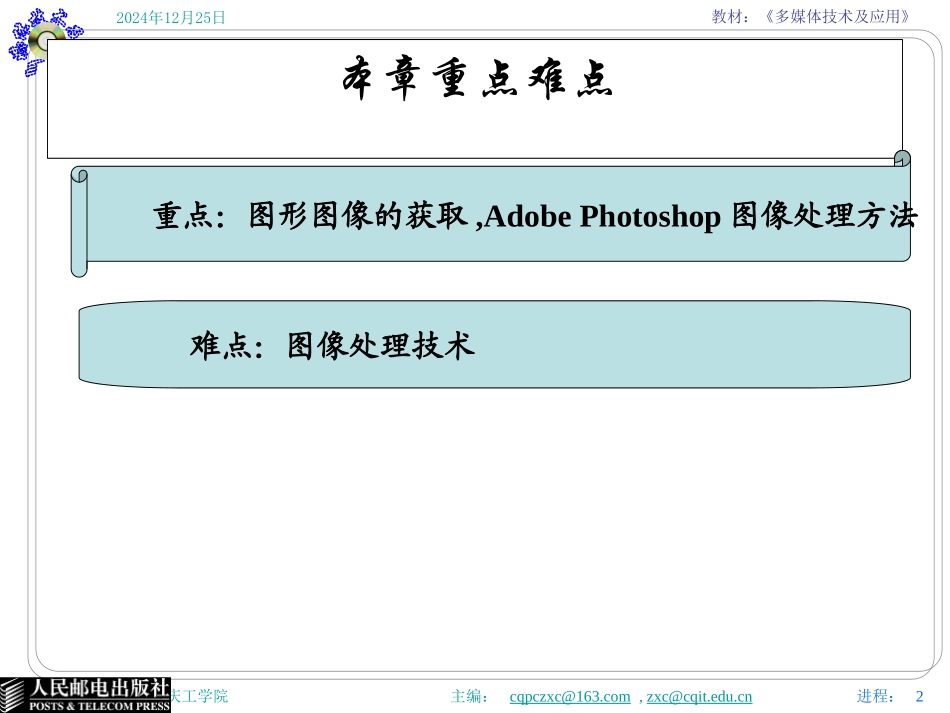The image size is (950, 713).
Task: Click the 主编 label in footer
Action: pyautogui.click(x=470, y=696)
